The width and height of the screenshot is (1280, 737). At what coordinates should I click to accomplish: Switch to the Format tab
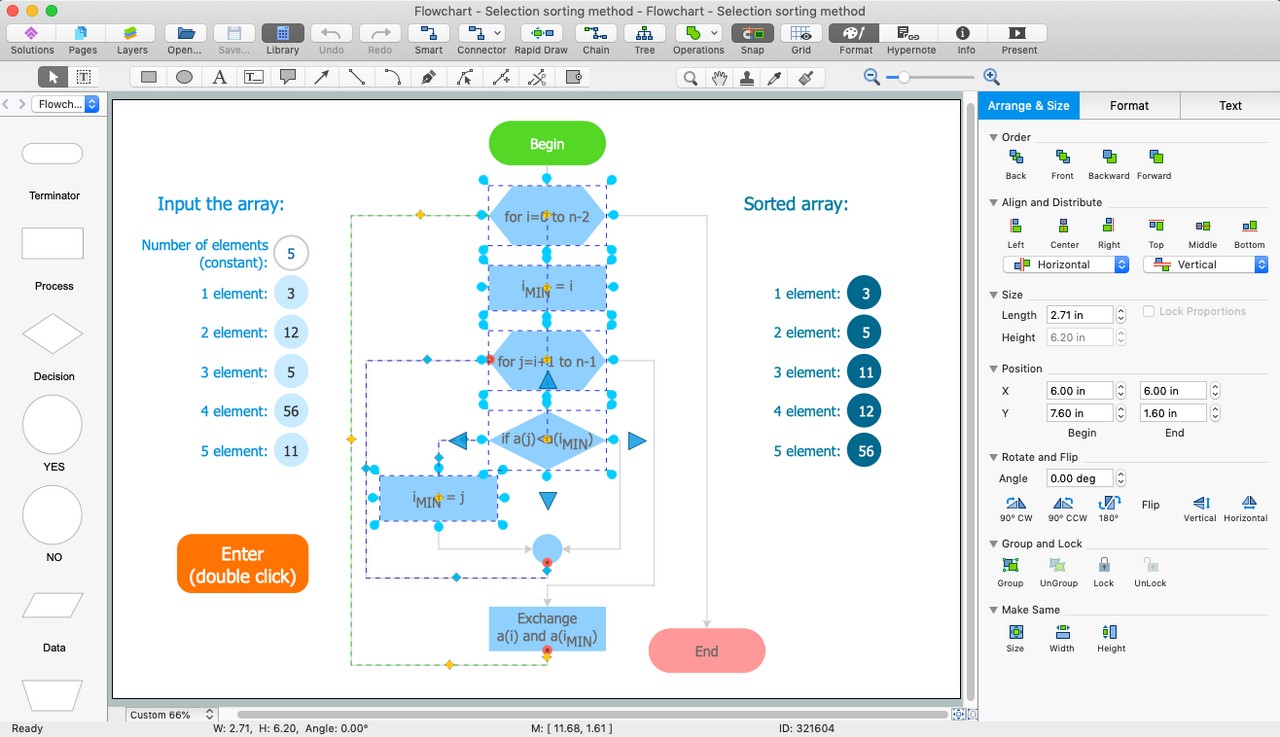[1129, 106]
